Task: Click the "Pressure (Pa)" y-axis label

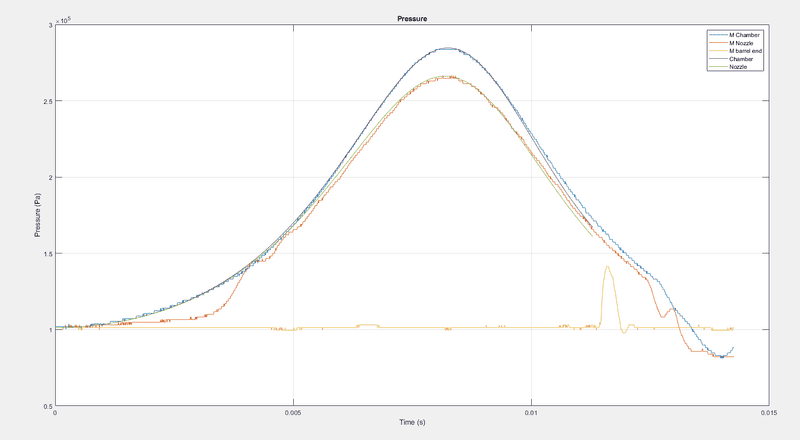Action: [37, 215]
